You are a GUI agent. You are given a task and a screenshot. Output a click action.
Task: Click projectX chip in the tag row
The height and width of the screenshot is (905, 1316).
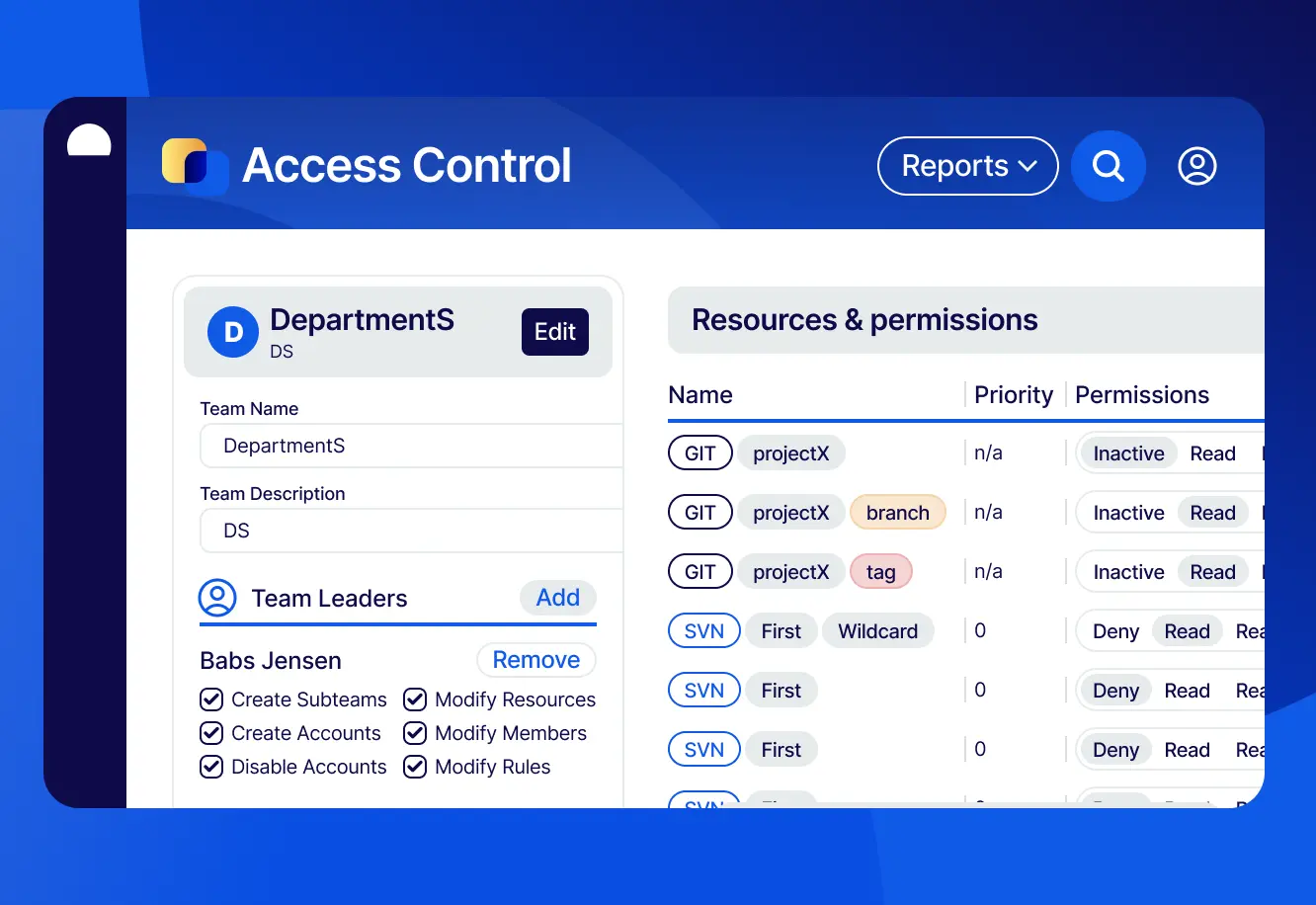point(791,572)
